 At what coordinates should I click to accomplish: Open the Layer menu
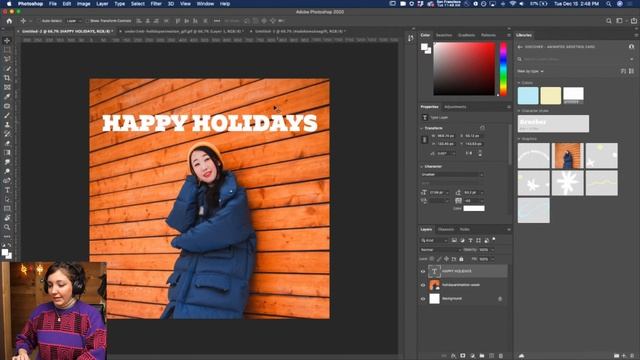(x=102, y=4)
